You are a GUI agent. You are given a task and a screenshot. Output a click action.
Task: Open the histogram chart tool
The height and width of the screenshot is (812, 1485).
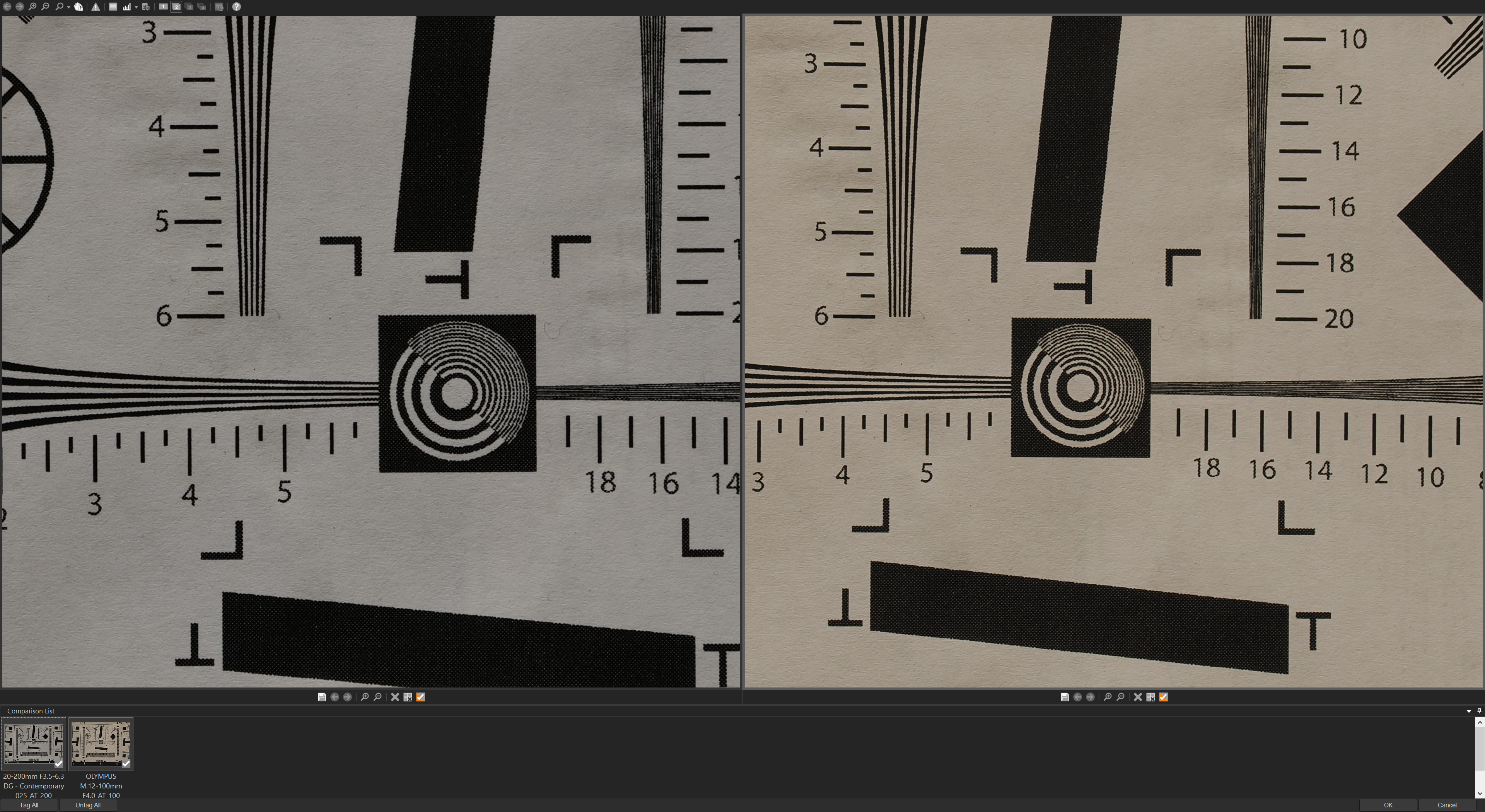126,7
